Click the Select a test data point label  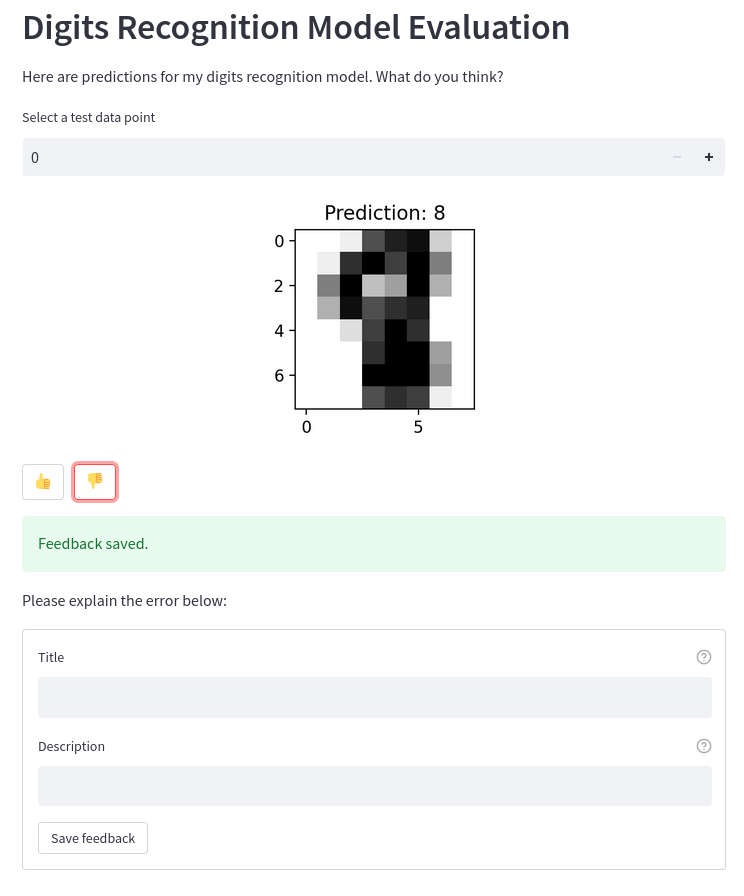pyautogui.click(x=89, y=117)
